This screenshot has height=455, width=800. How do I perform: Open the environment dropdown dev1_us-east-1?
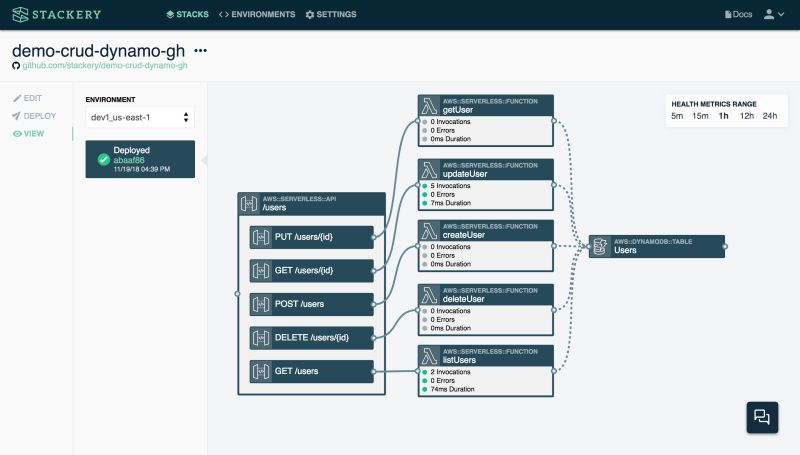click(140, 117)
